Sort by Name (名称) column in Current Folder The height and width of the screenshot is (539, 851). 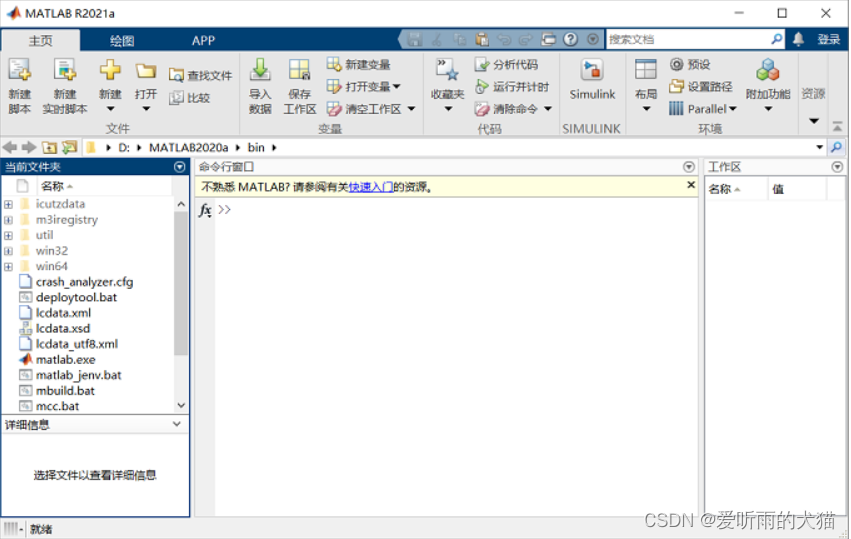(52, 187)
